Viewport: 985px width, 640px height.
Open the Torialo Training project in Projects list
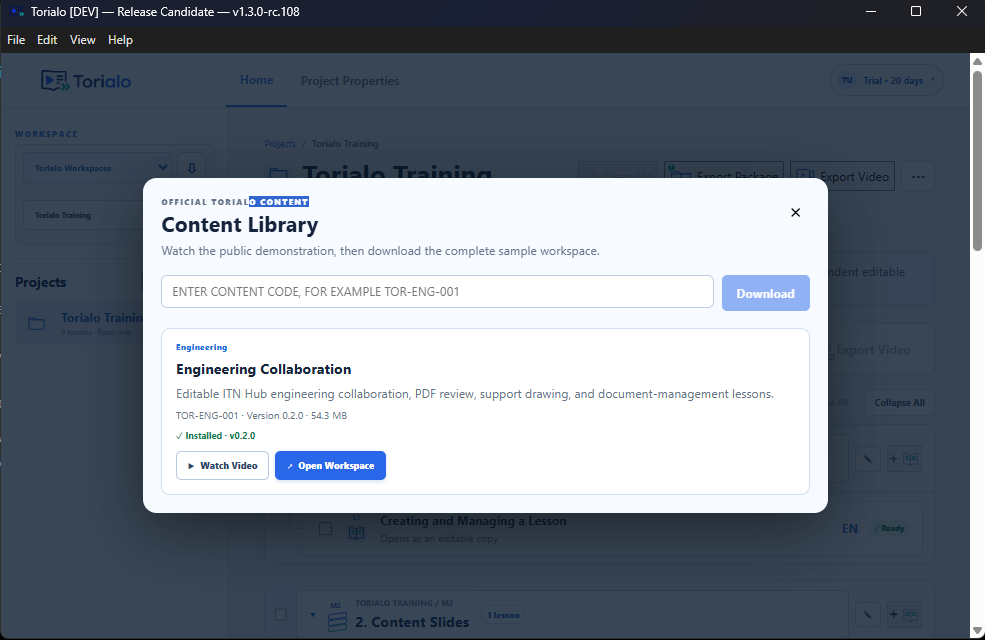coord(80,323)
